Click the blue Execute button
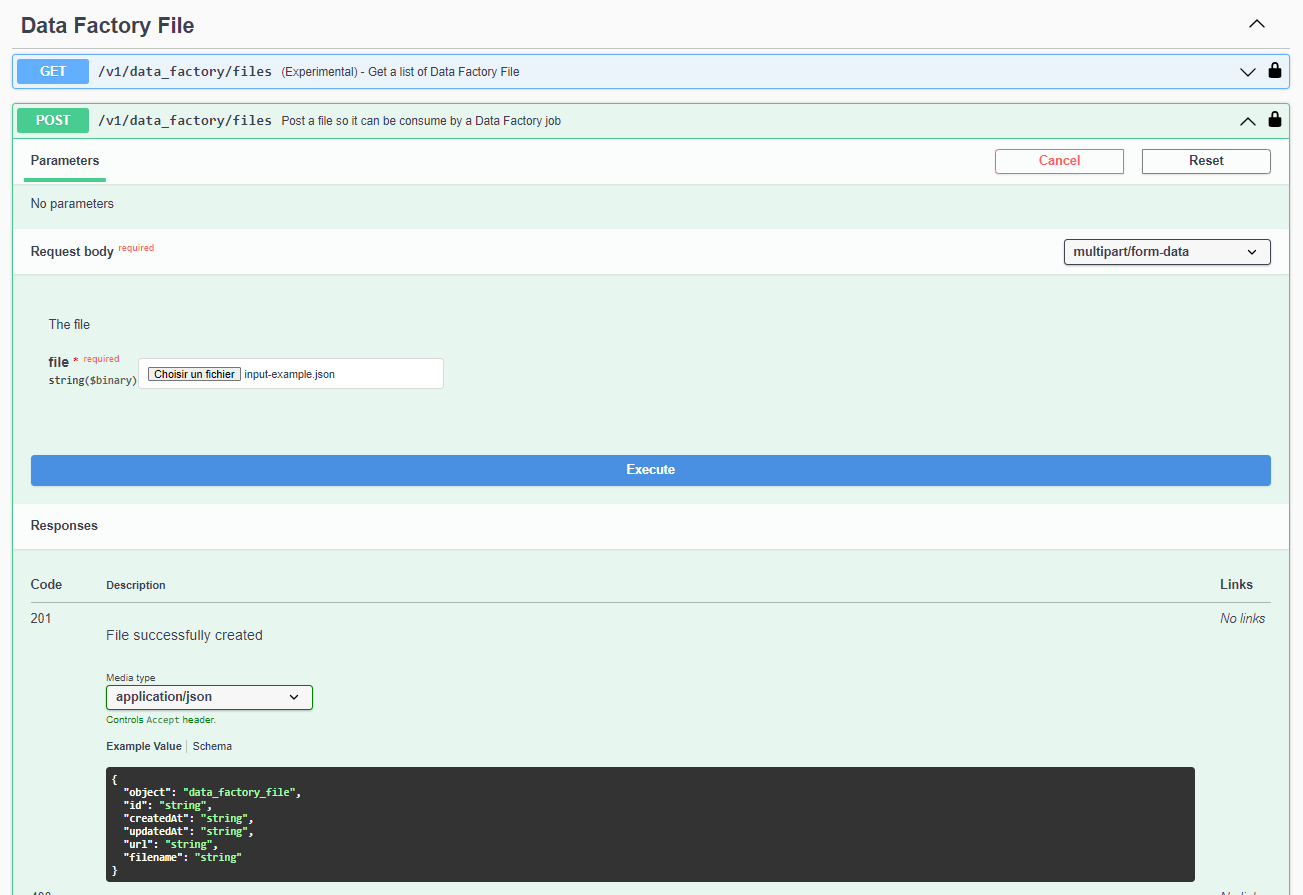Screen dimensions: 1303x895 coord(650,470)
